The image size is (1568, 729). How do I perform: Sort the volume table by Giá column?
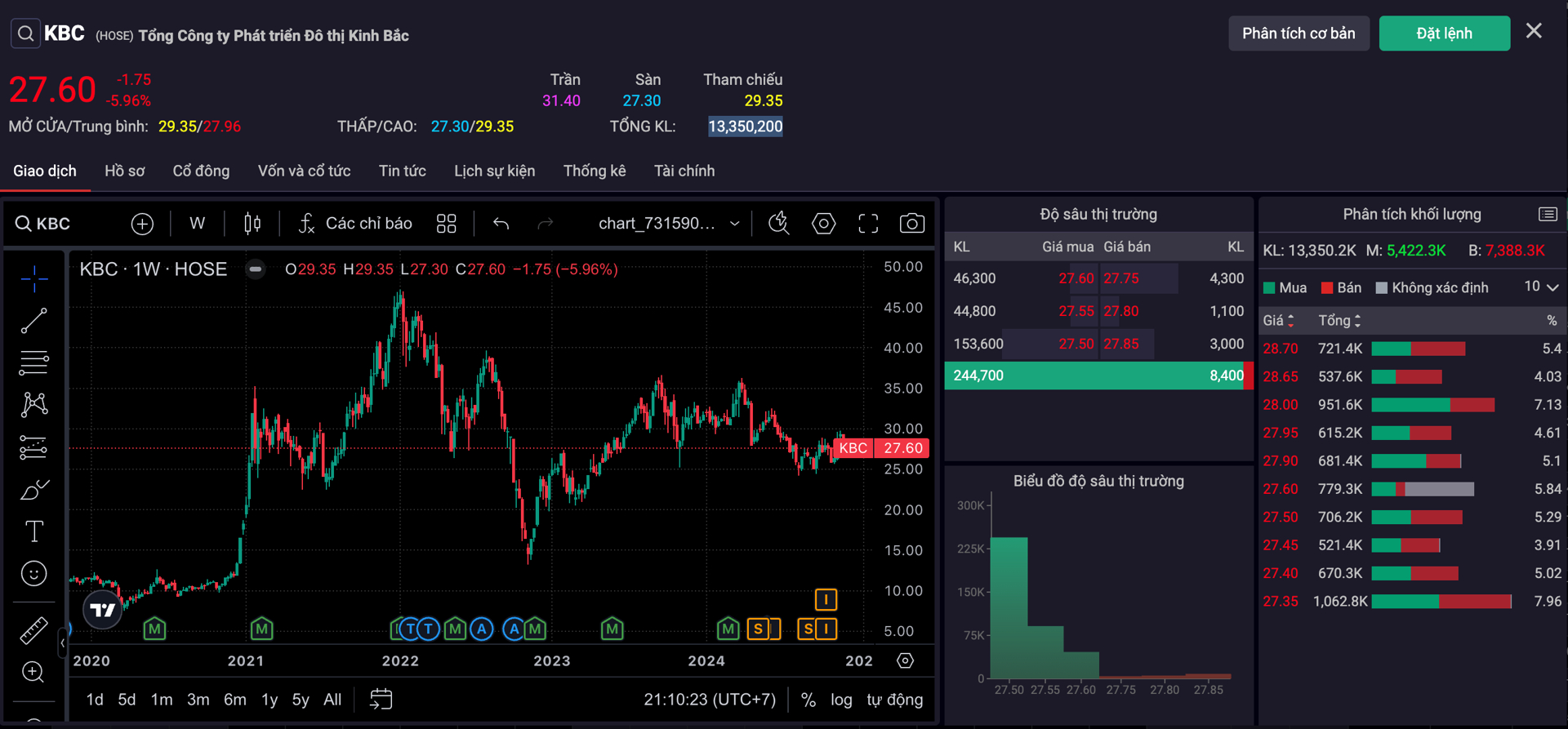(1279, 321)
